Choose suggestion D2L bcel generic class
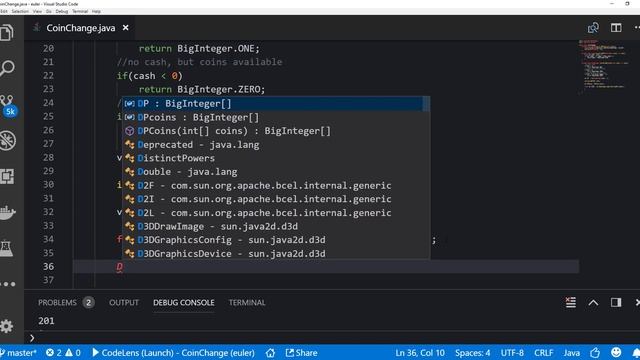The width and height of the screenshot is (640, 360). (273, 213)
